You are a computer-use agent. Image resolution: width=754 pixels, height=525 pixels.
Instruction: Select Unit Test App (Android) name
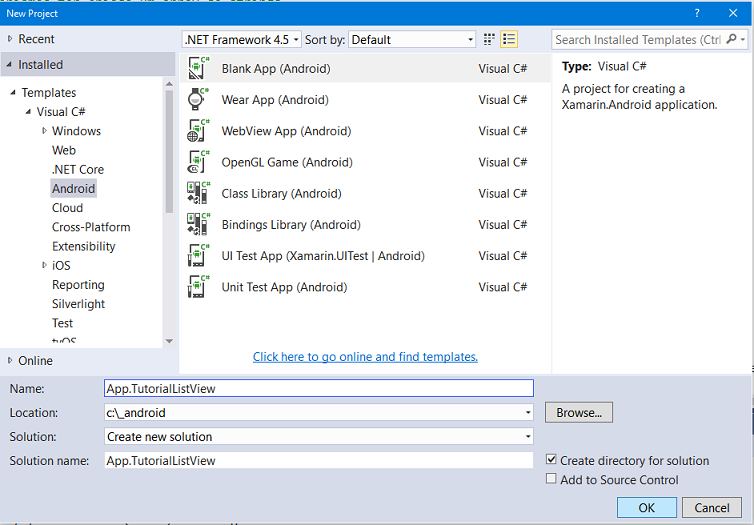tap(284, 287)
